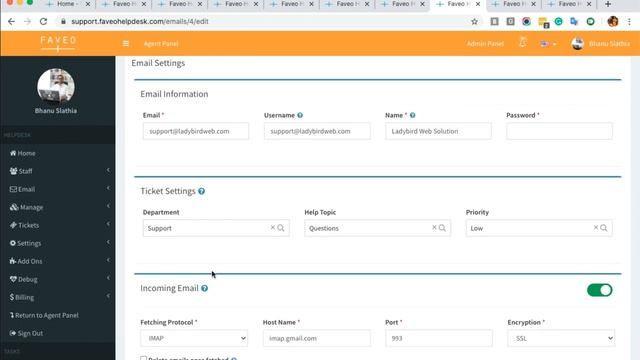
Task: Toggle Incoming Email switch off
Action: [x=600, y=290]
